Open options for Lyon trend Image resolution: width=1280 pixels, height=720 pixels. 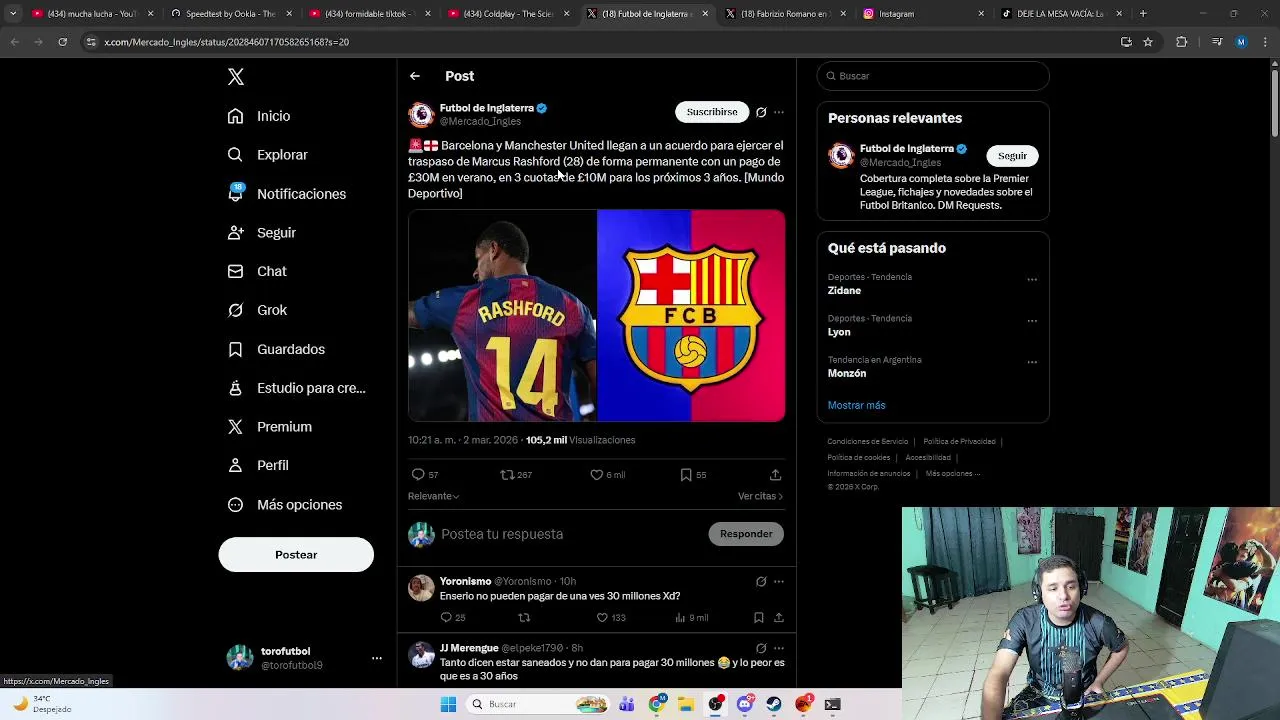point(1032,320)
